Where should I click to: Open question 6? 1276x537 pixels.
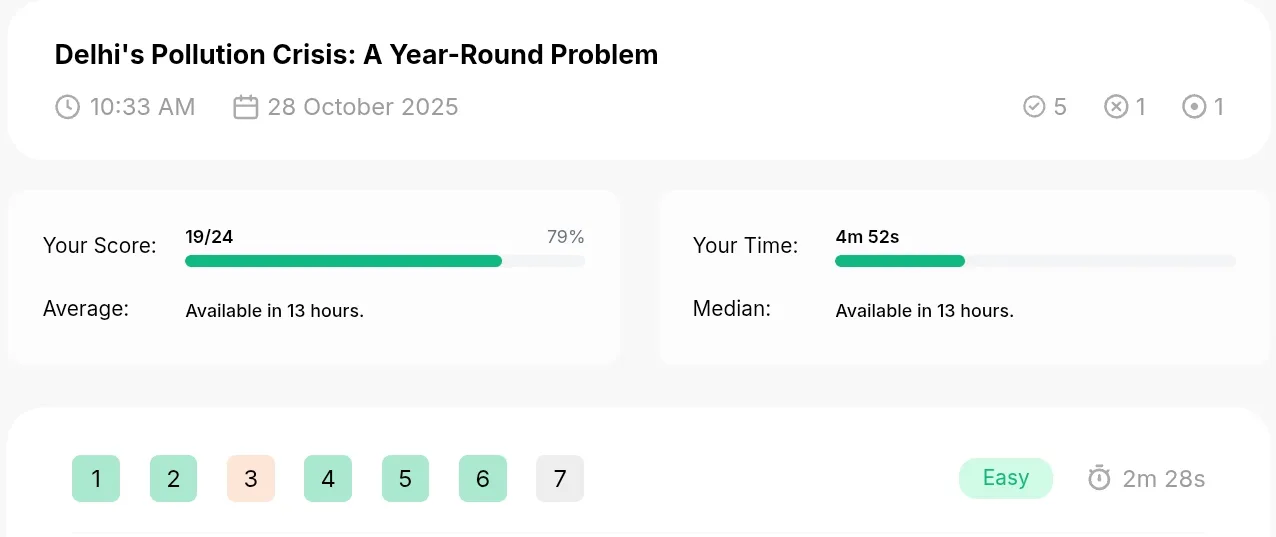[x=483, y=478]
